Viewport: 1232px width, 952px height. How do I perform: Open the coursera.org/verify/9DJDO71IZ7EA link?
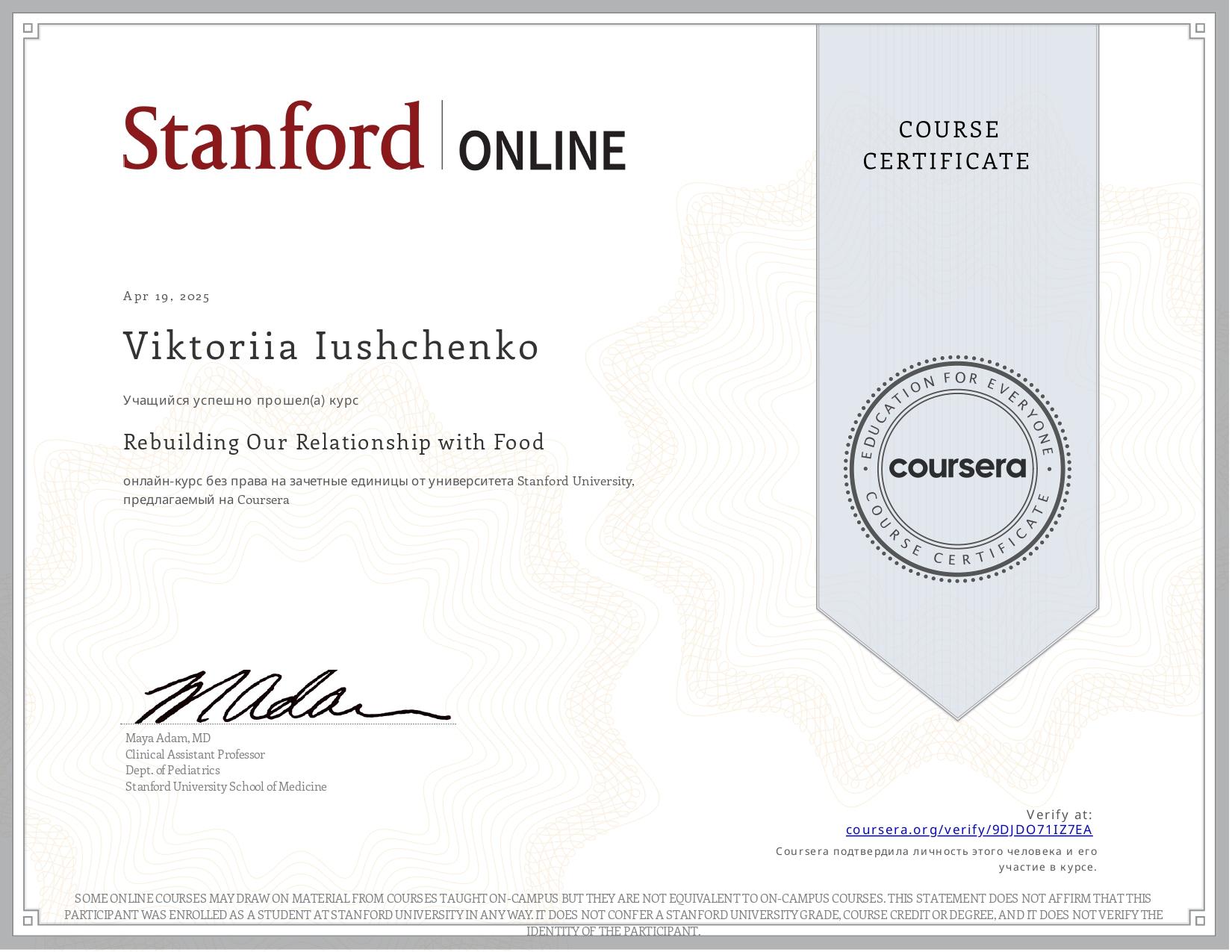pos(969,830)
